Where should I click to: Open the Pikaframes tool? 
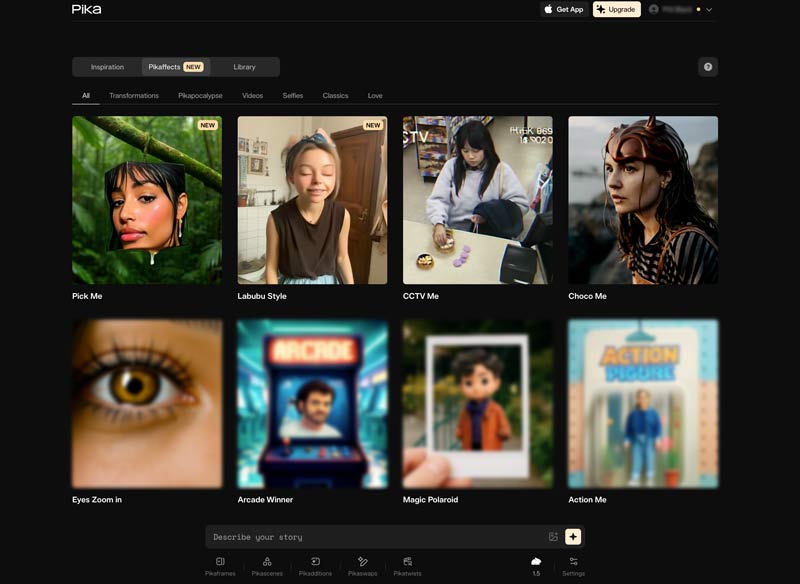point(220,566)
